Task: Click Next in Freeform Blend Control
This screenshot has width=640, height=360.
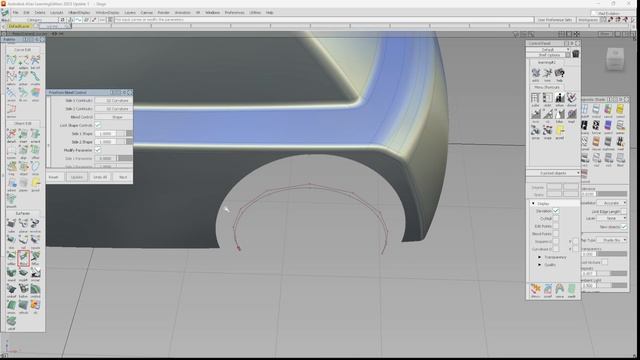Action: 123,177
